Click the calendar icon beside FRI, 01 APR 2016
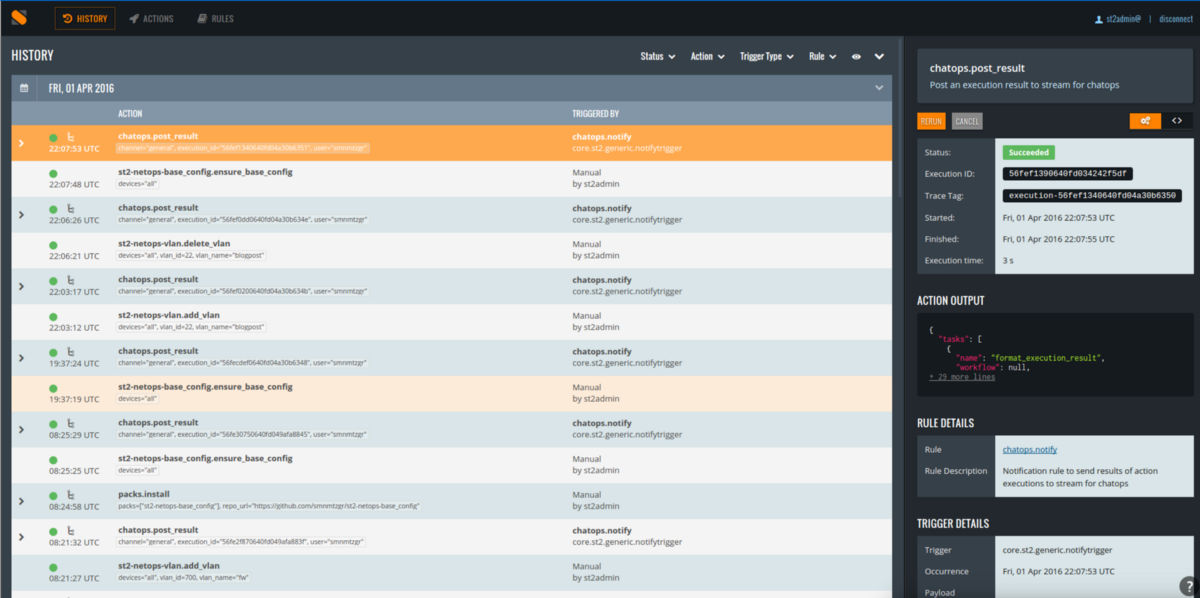The width and height of the screenshot is (1200, 598). pyautogui.click(x=24, y=87)
